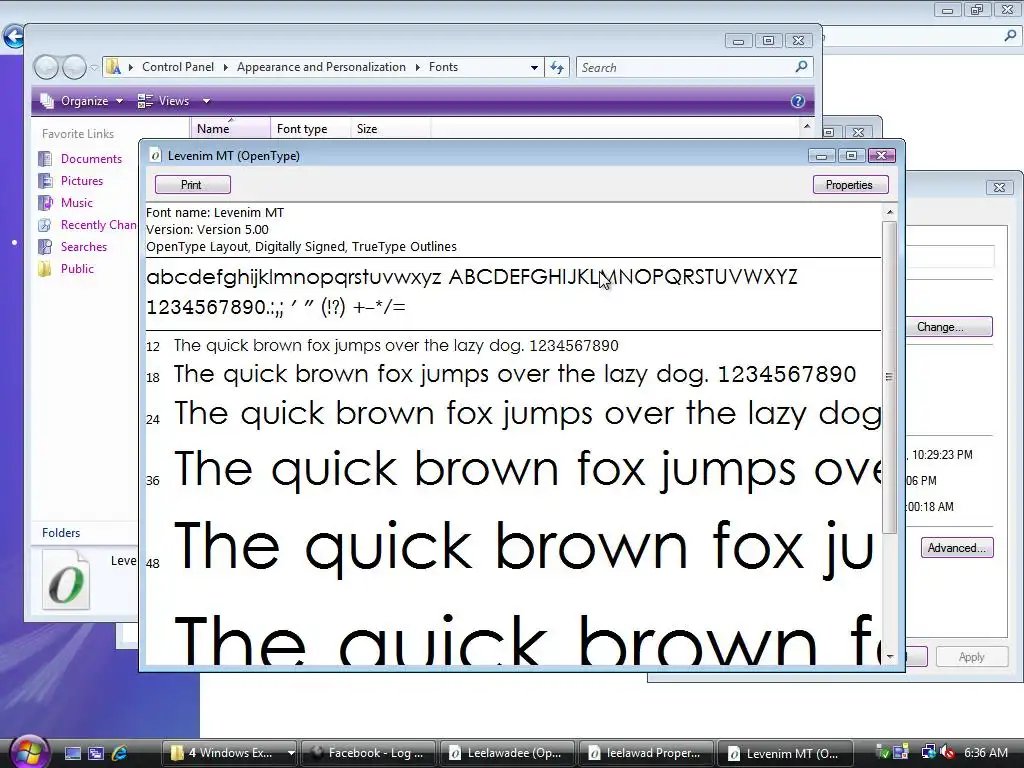Expand the address bar history dropdown
The image size is (1024, 768).
[534, 67]
